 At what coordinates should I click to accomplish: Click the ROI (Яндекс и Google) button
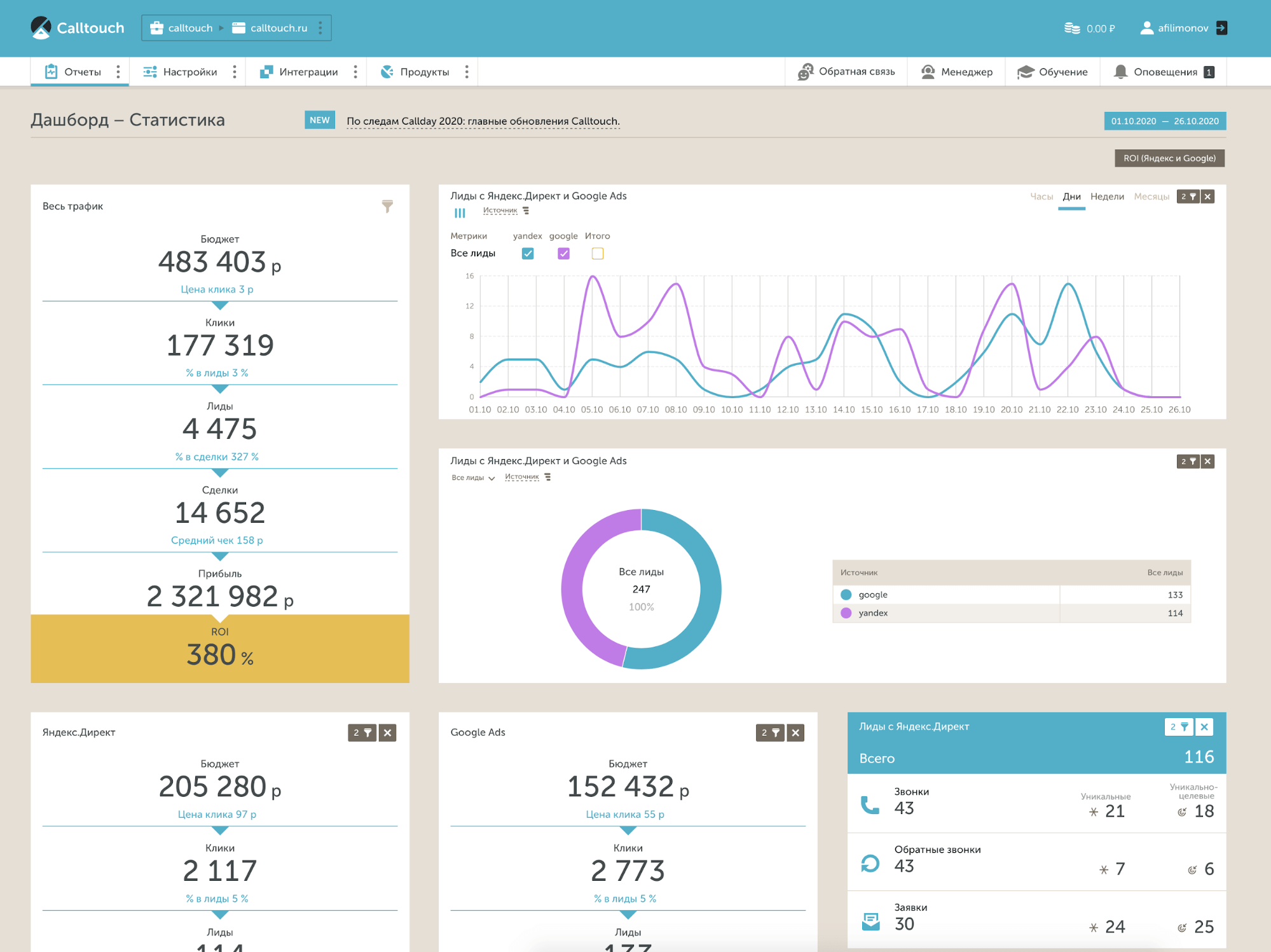(1169, 158)
